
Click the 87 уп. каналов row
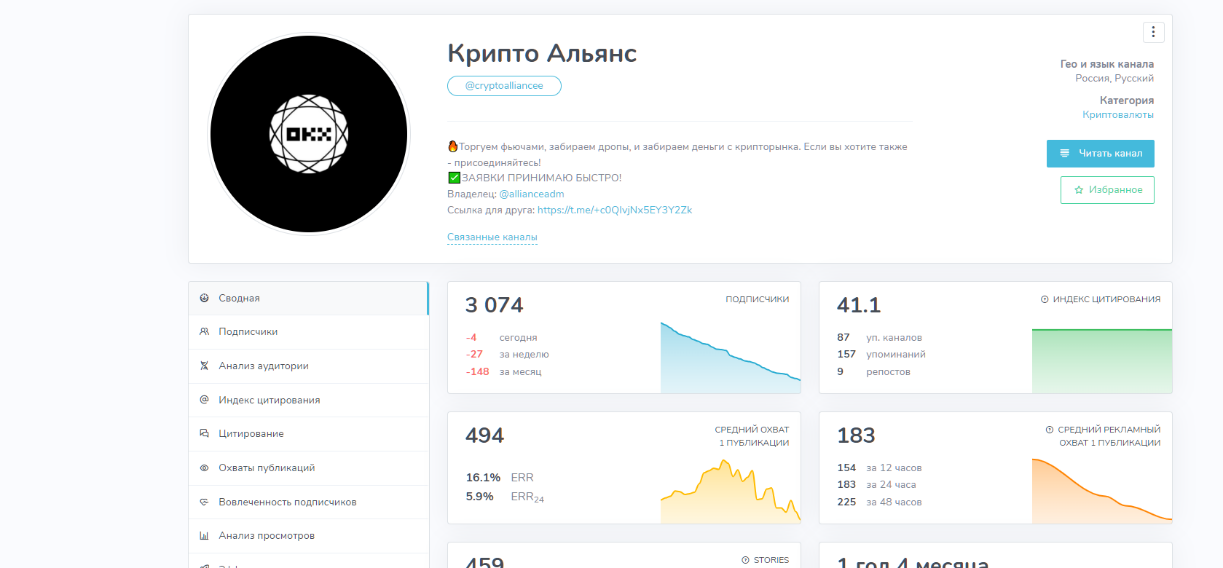880,337
